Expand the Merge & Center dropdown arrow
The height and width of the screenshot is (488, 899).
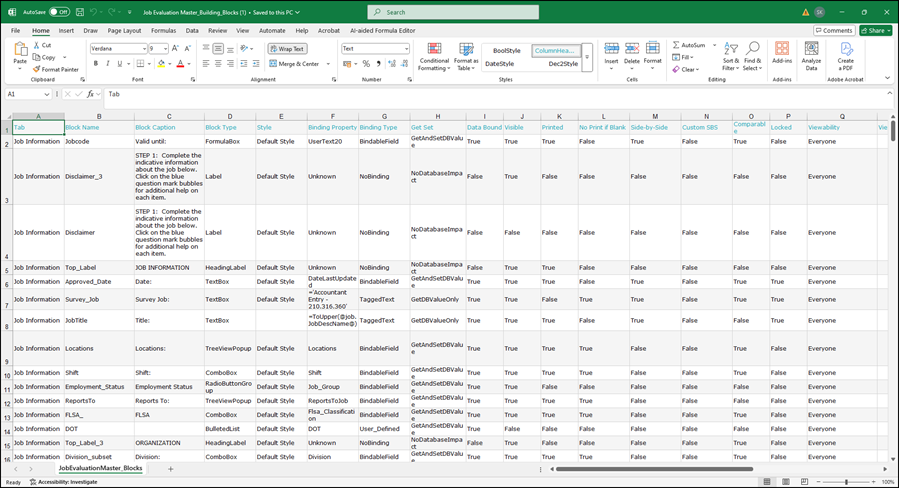(x=328, y=64)
